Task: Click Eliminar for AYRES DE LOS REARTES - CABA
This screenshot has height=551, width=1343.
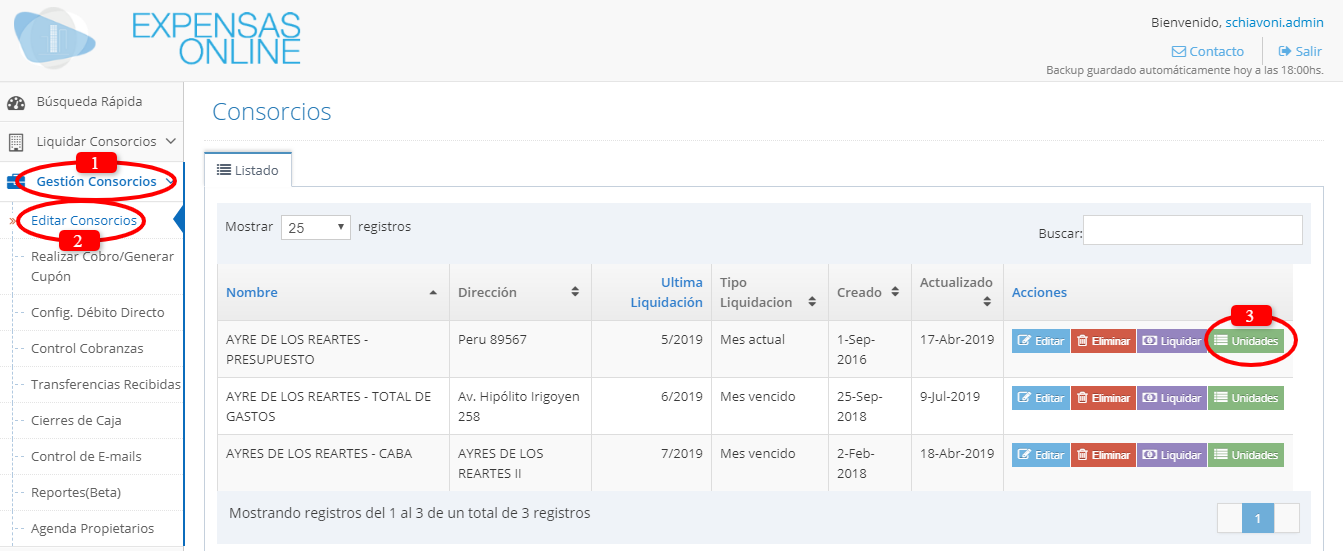Action: pyautogui.click(x=1103, y=455)
